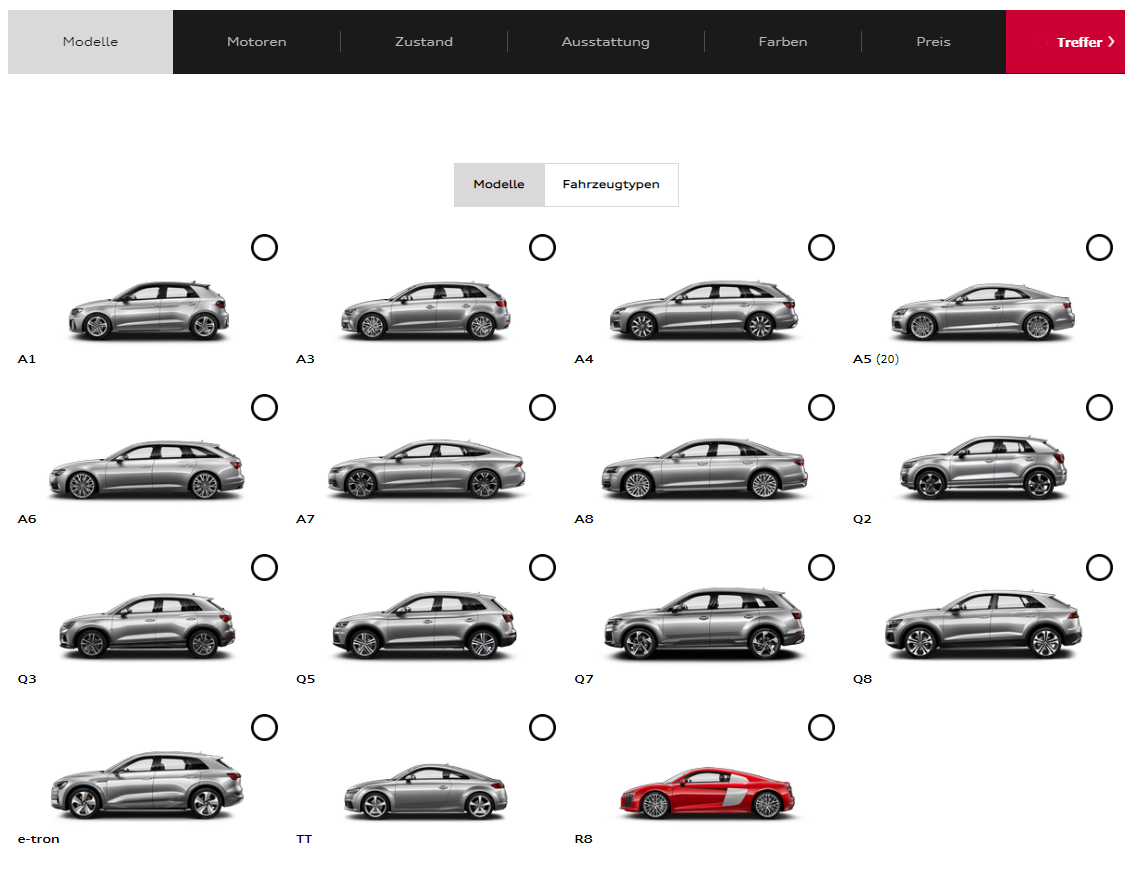This screenshot has height=880, width=1134.
Task: Click the A3 model label
Action: (x=305, y=359)
